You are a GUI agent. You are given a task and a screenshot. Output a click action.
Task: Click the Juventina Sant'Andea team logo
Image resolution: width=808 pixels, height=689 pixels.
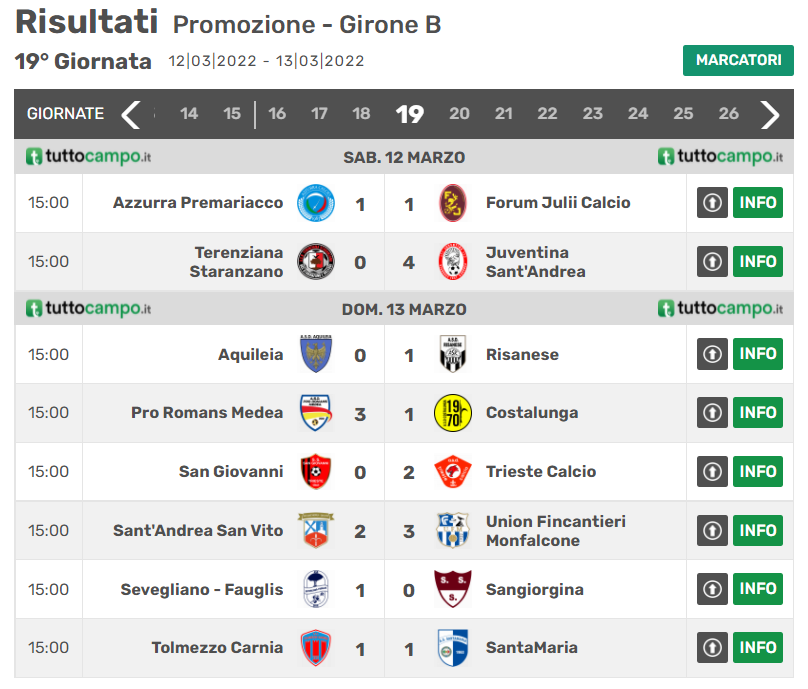click(453, 262)
